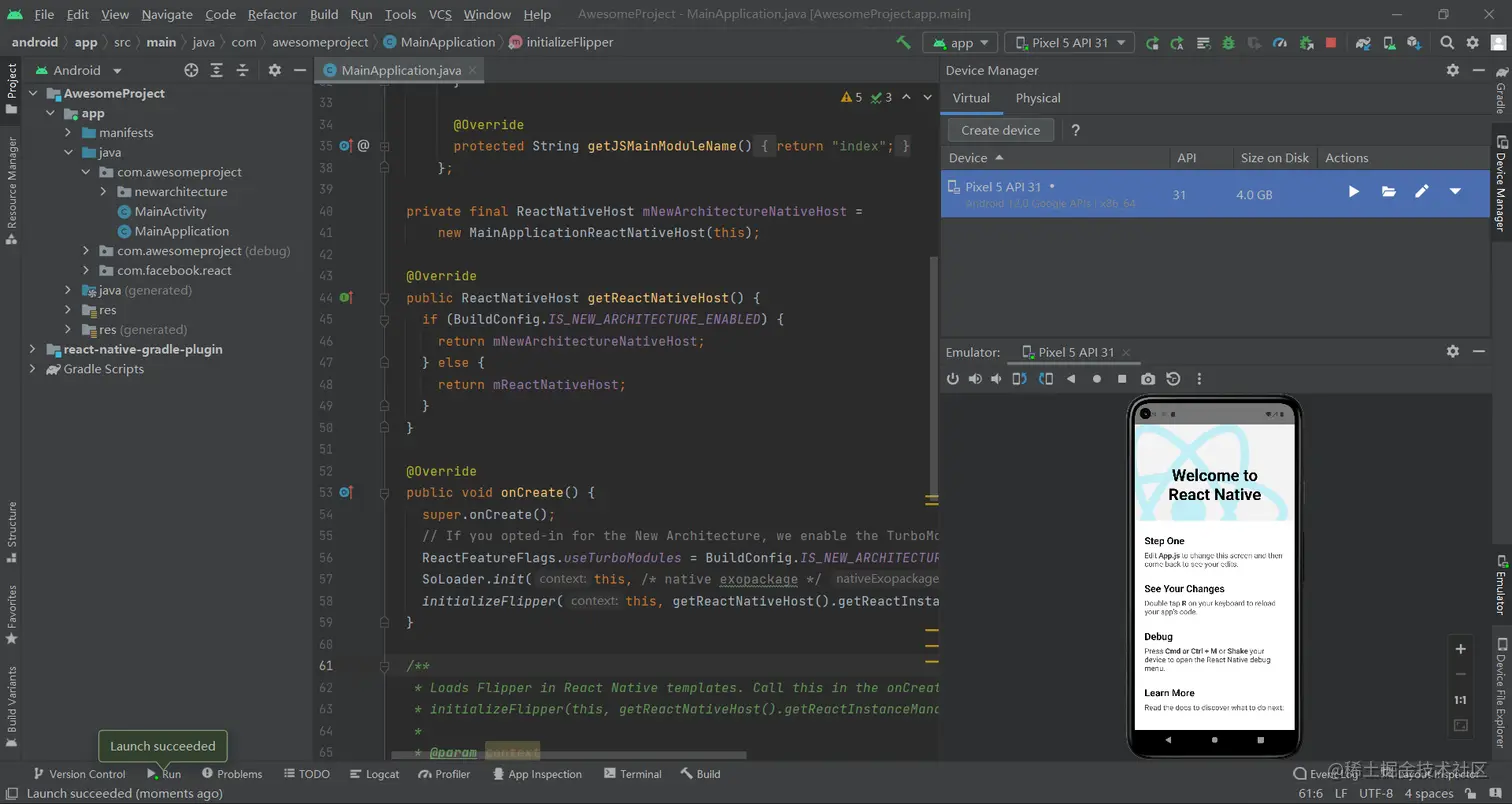Open Pixel 5 device folder in file explorer

pos(1389,192)
